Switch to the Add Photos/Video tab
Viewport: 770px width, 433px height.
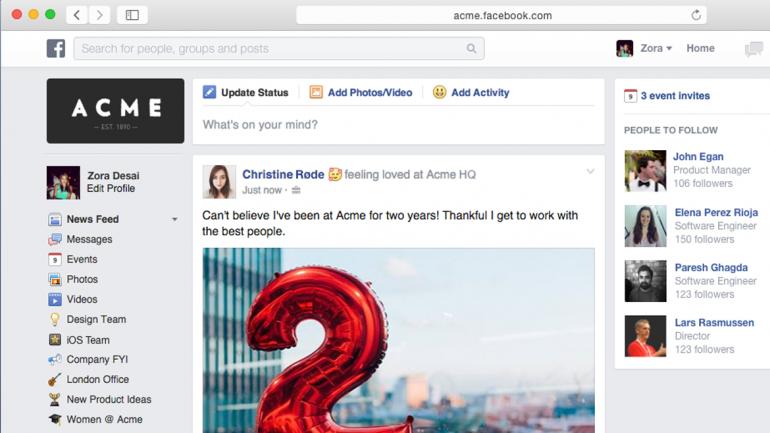click(361, 92)
